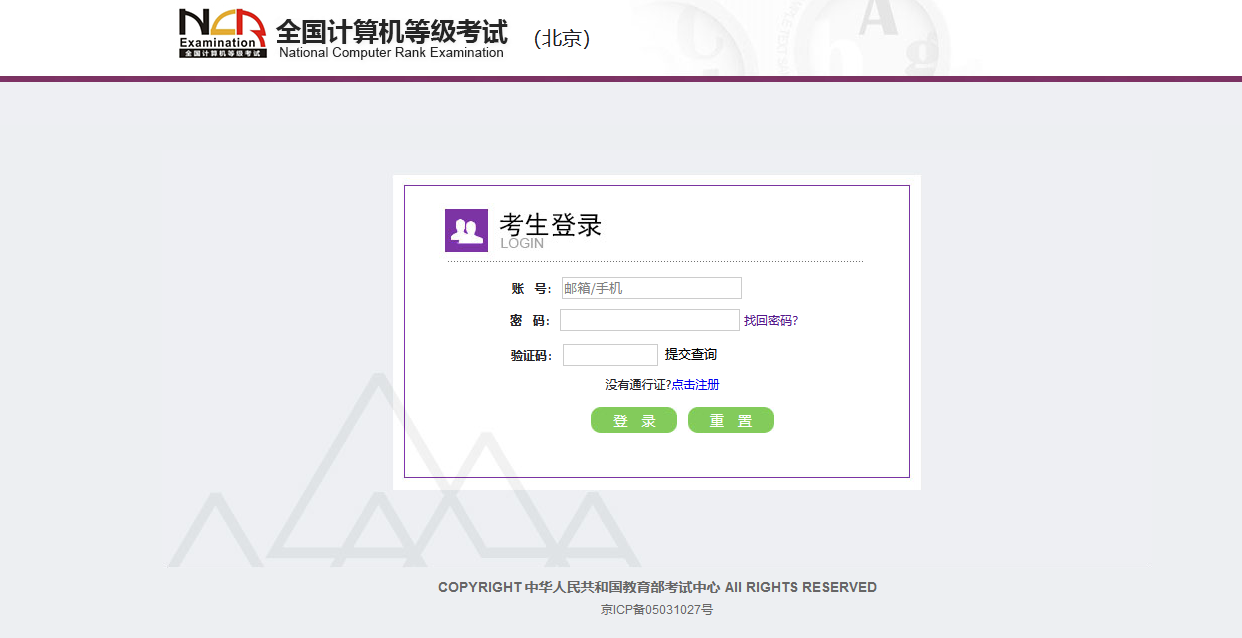Click the 验证码 field label

pyautogui.click(x=530, y=355)
